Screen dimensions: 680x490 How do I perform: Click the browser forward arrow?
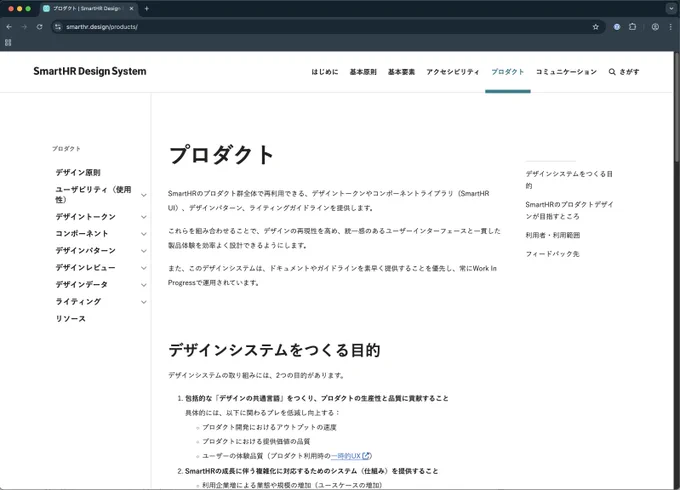point(24,27)
